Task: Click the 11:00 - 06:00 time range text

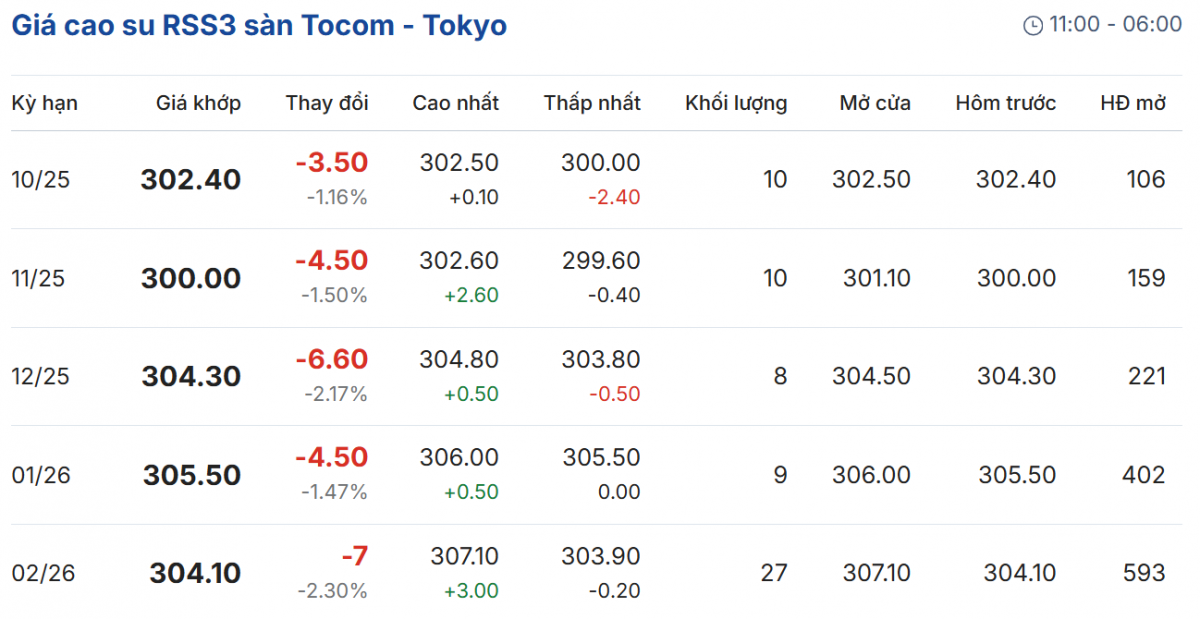Action: (1115, 25)
